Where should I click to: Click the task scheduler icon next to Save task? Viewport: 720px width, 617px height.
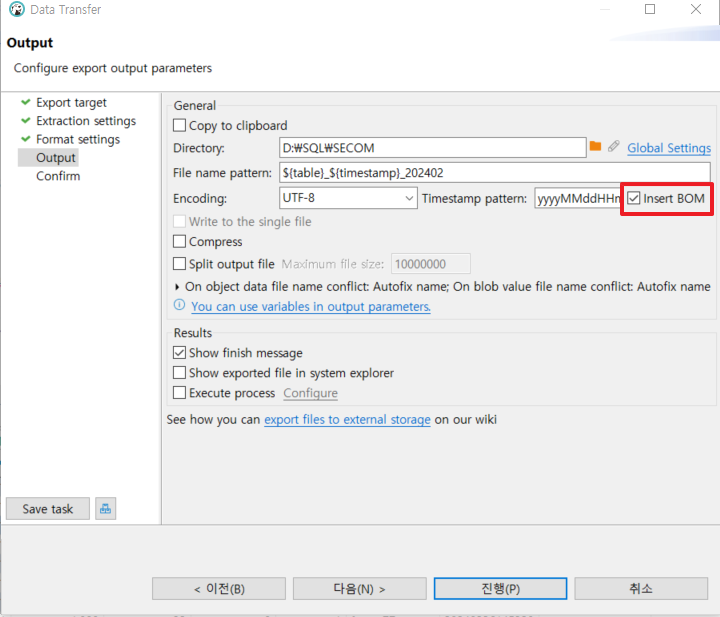pyautogui.click(x=106, y=509)
